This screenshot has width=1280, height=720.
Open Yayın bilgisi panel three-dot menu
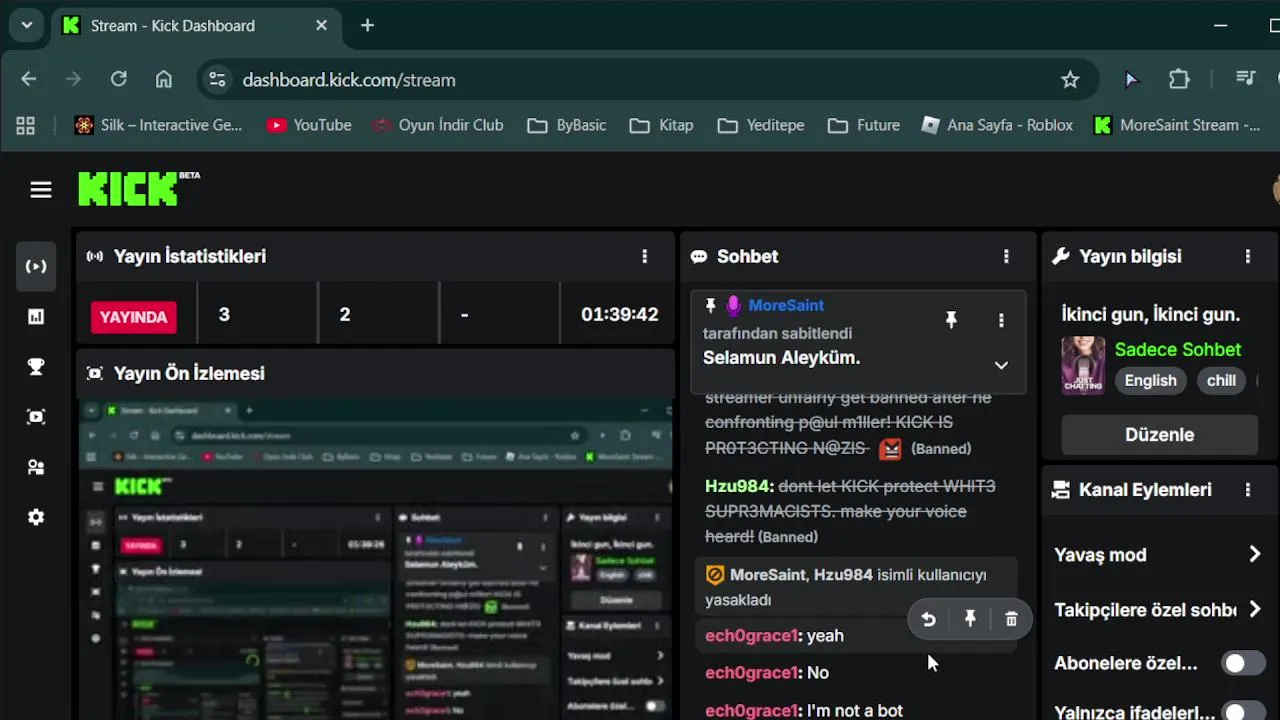(x=1247, y=256)
